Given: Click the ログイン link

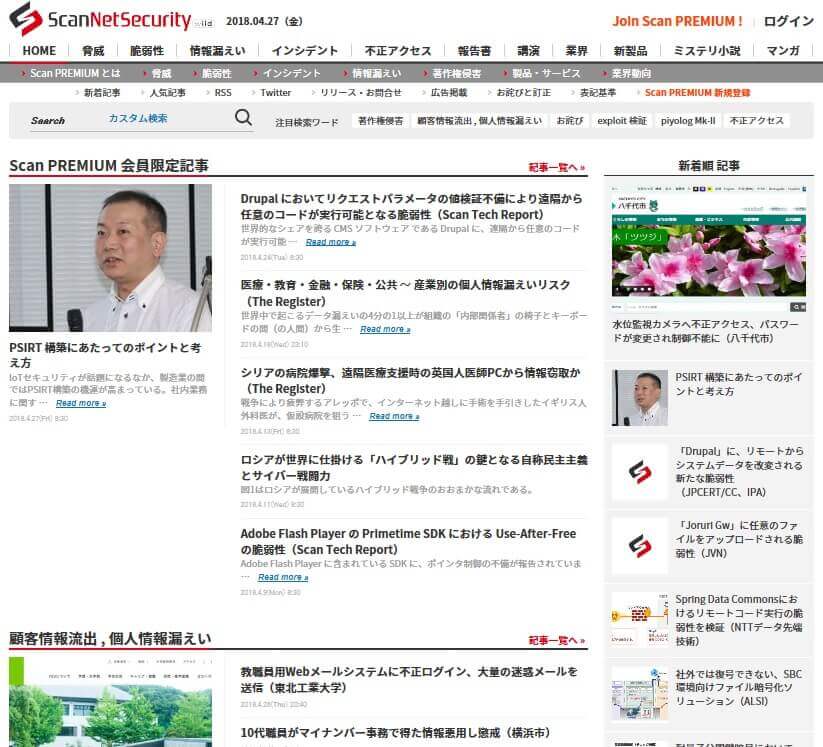Looking at the screenshot, I should tap(788, 21).
